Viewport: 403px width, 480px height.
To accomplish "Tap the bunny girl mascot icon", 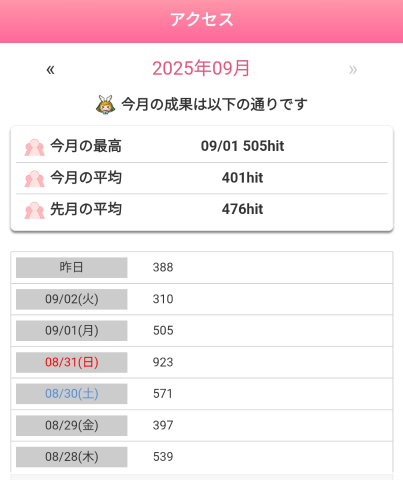I will (x=105, y=105).
